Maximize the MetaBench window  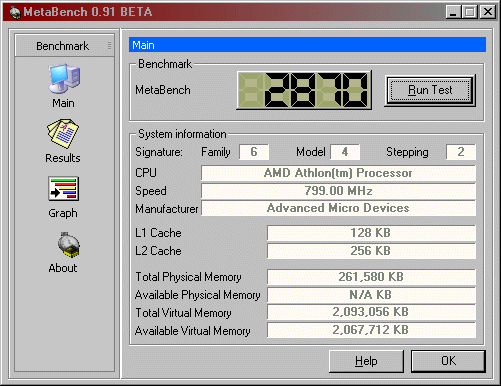coord(470,12)
